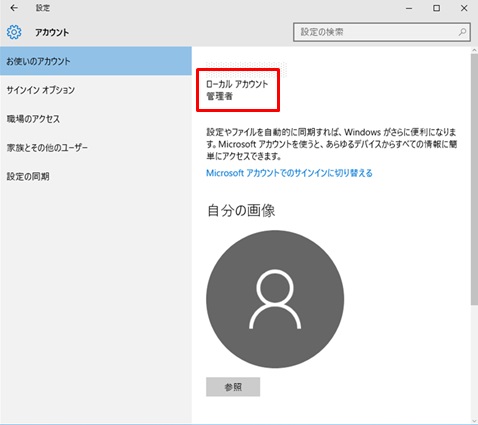The height and width of the screenshot is (425, 478).
Task: Click the scrollbar up arrow
Action: (474, 50)
